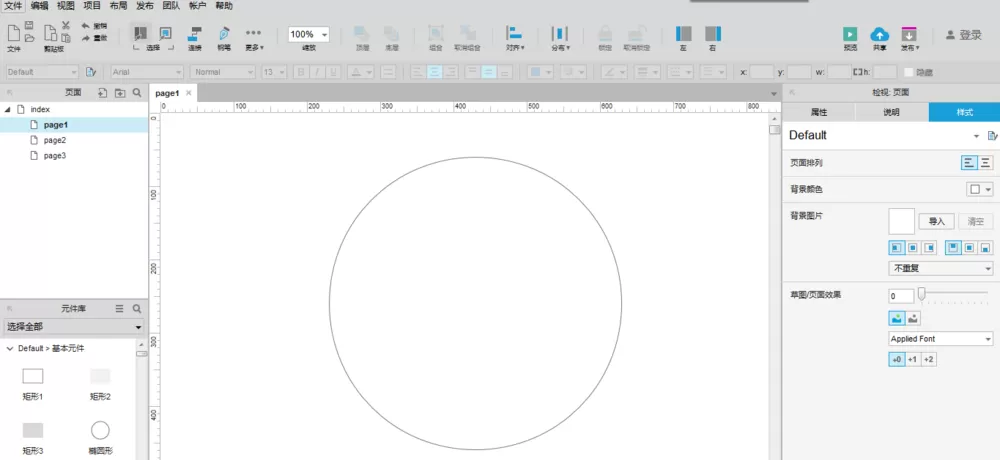Select the +1 line width option
This screenshot has width=1000, height=460.
click(913, 360)
